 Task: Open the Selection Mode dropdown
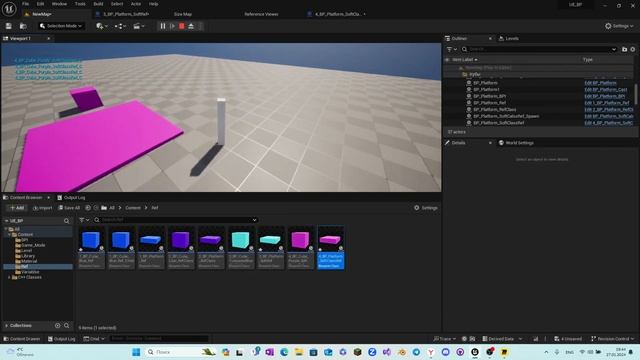pos(61,26)
